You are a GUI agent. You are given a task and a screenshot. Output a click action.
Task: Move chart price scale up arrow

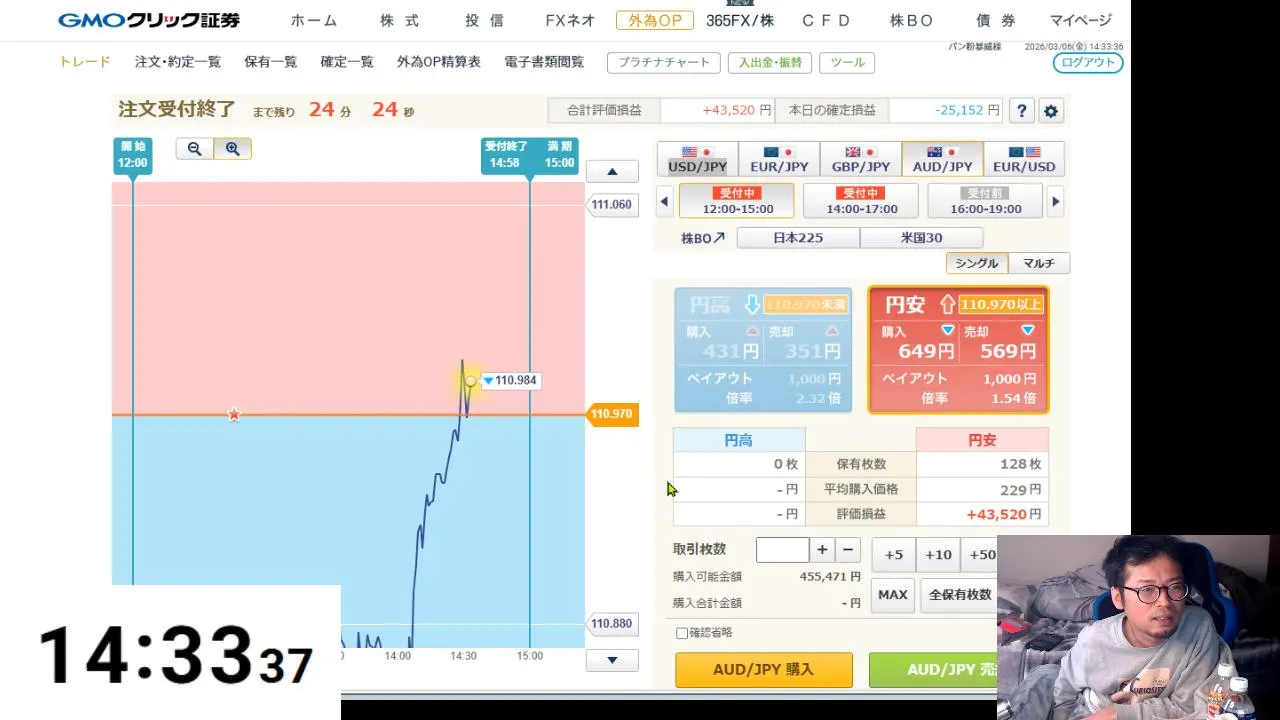[612, 172]
